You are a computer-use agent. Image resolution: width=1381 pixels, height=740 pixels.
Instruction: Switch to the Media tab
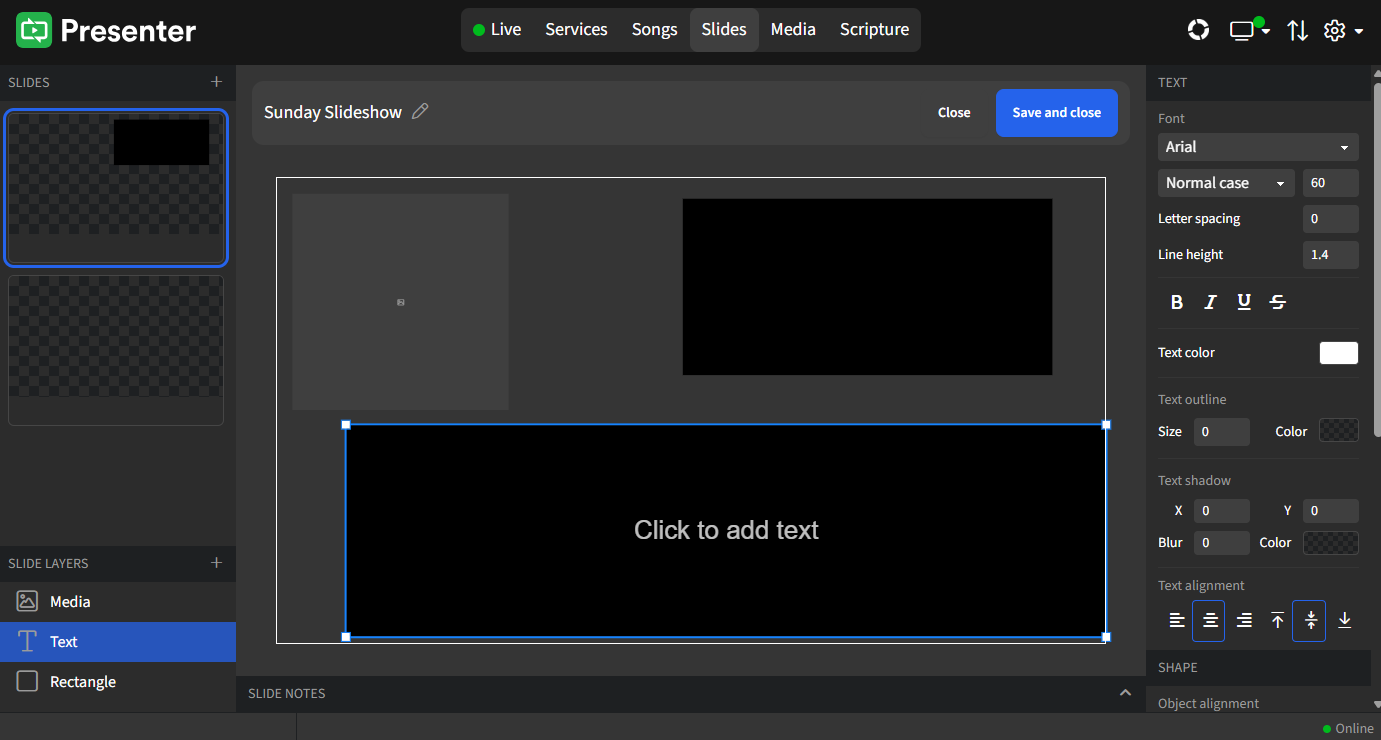(793, 29)
